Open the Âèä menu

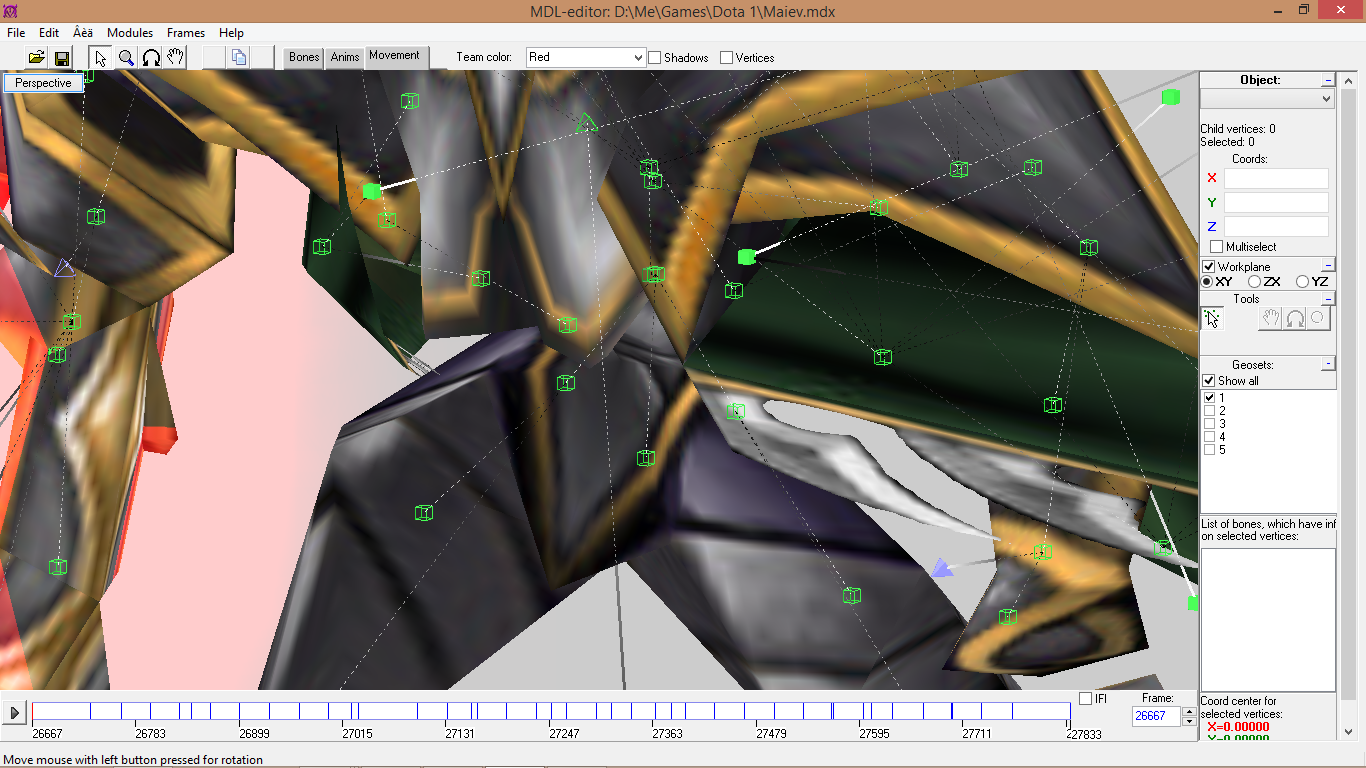tap(83, 33)
